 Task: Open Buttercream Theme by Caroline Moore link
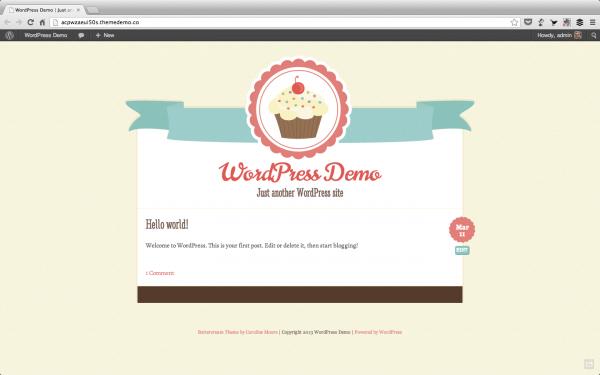pyautogui.click(x=237, y=332)
